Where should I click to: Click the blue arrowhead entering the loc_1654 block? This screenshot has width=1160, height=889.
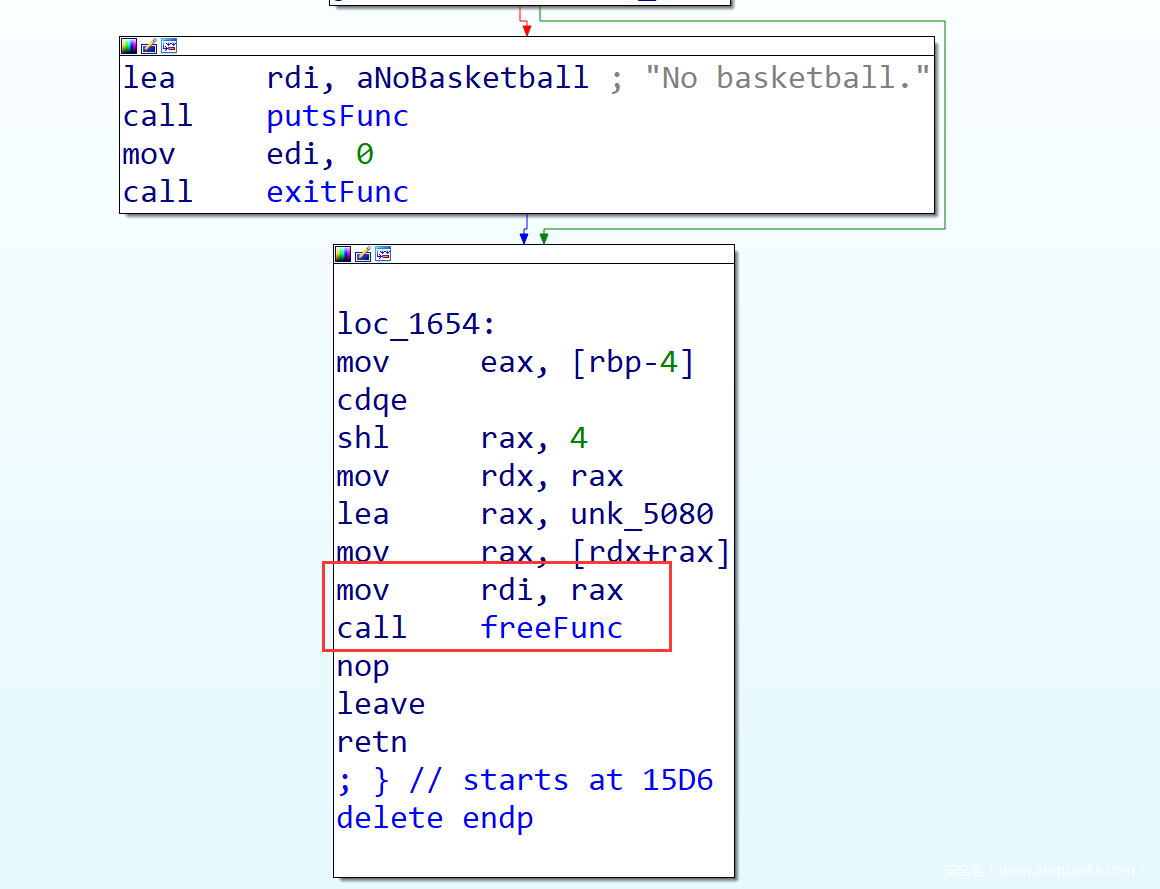point(524,237)
